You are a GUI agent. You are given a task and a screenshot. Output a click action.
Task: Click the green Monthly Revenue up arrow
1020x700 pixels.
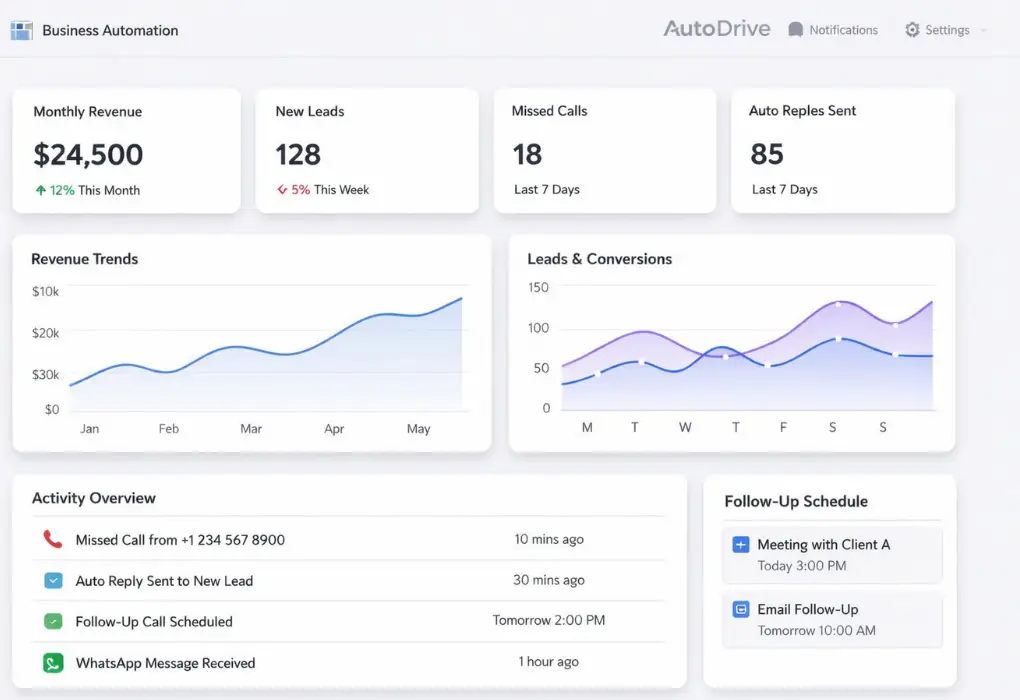[x=41, y=190]
